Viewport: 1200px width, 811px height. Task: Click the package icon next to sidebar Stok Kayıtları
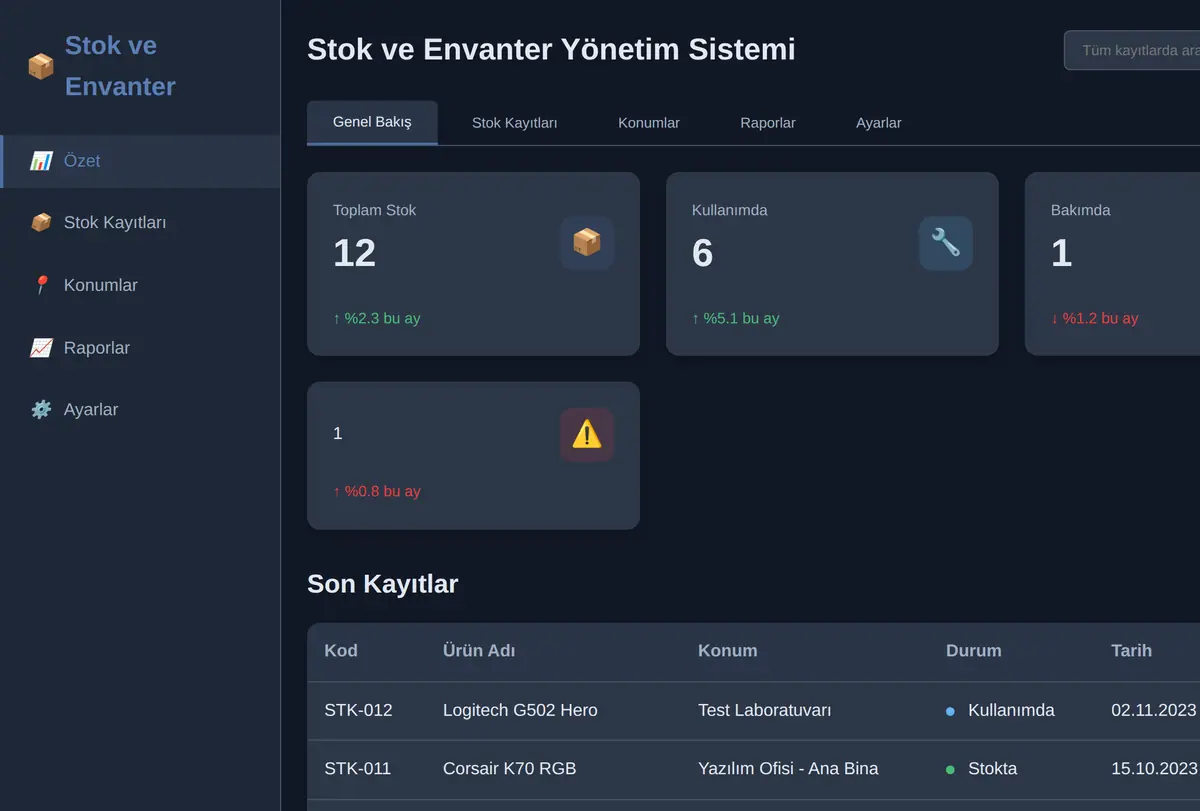tap(41, 223)
